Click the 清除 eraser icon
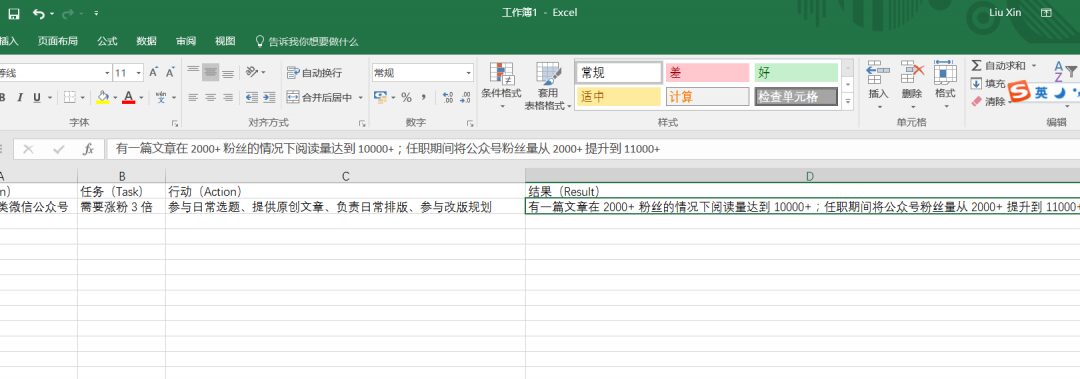This screenshot has width=1080, height=379. pyautogui.click(x=976, y=101)
